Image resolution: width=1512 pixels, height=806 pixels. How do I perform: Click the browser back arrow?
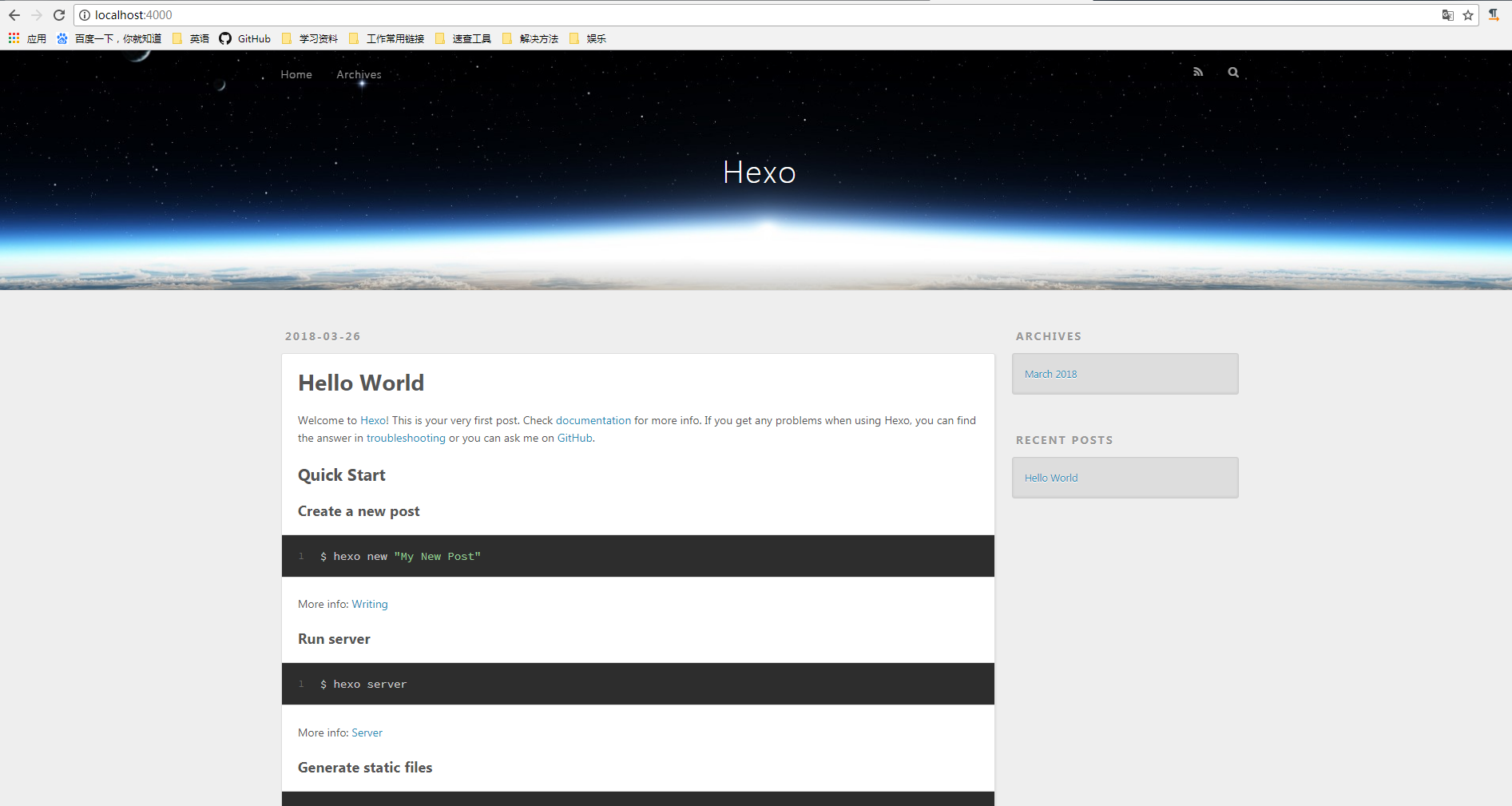click(14, 15)
